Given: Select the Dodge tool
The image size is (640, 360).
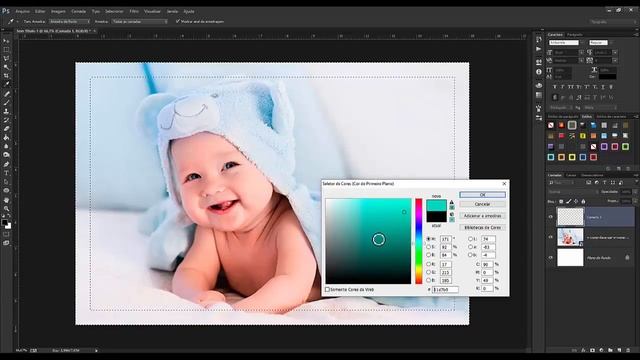Looking at the screenshot, I should tap(6, 155).
